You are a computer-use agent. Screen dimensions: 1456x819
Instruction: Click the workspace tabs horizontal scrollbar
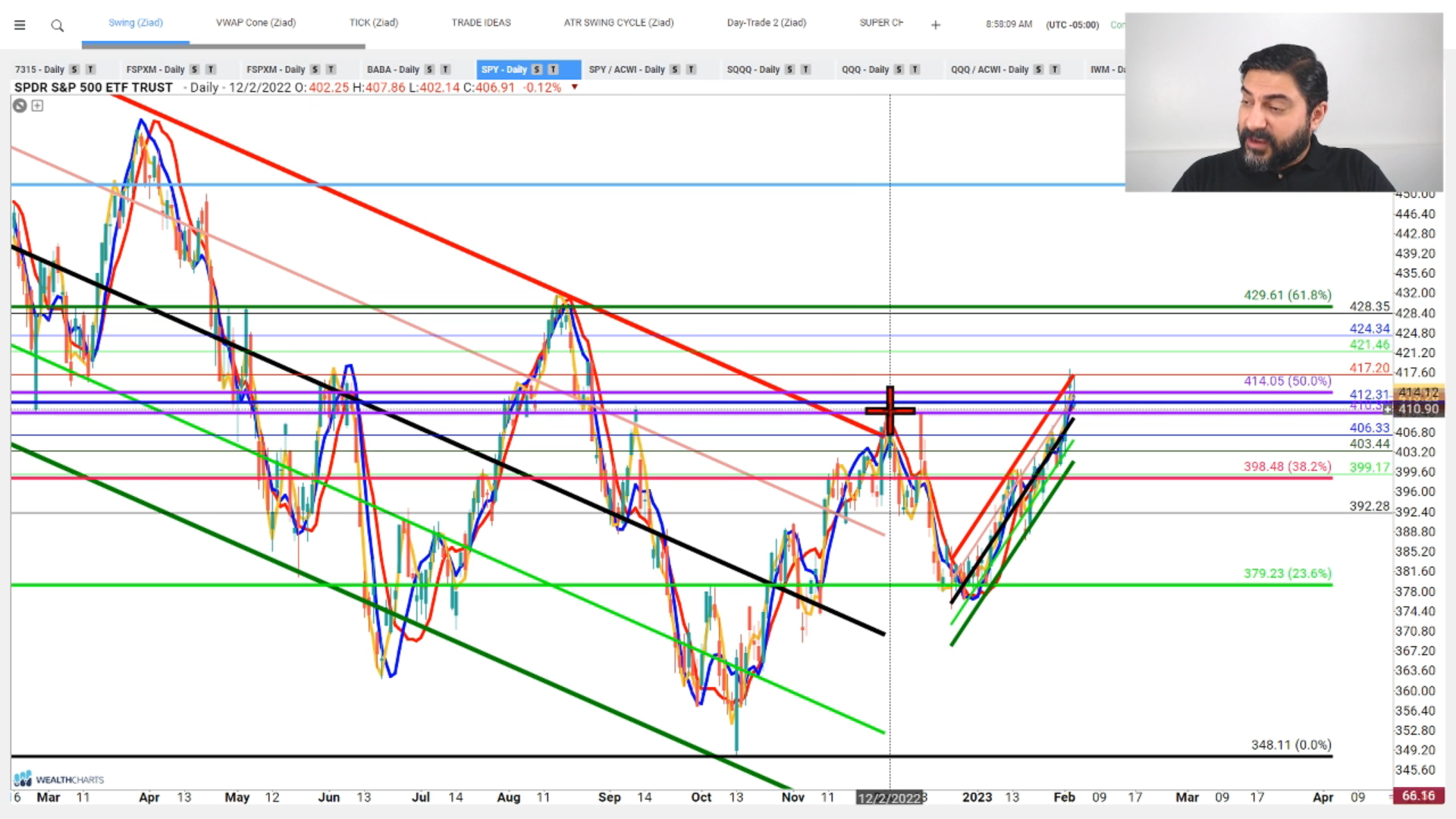(224, 46)
